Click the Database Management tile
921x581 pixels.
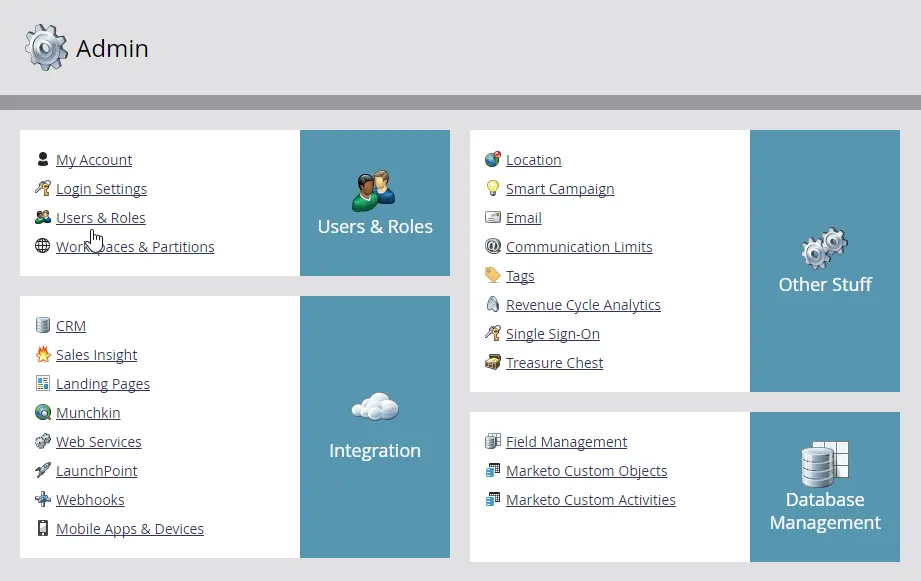point(825,487)
